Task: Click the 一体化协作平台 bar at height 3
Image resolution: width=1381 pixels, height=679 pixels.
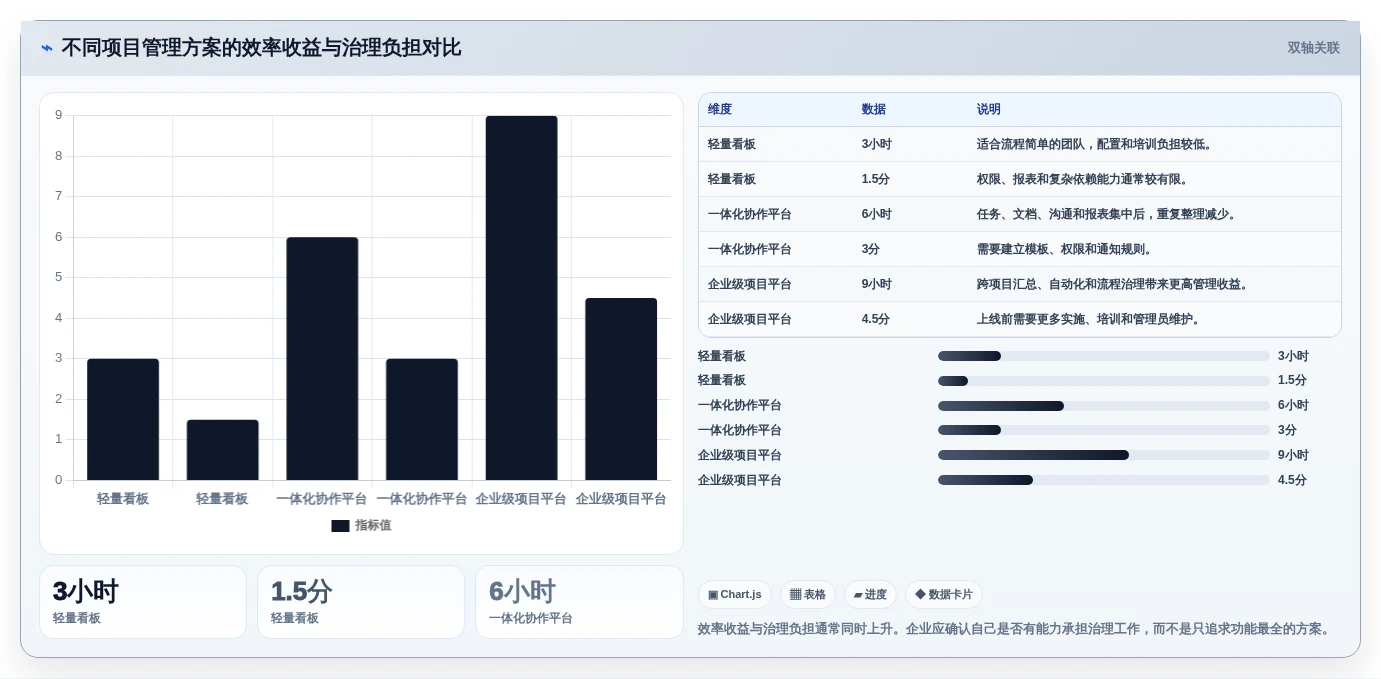Action: (x=422, y=420)
